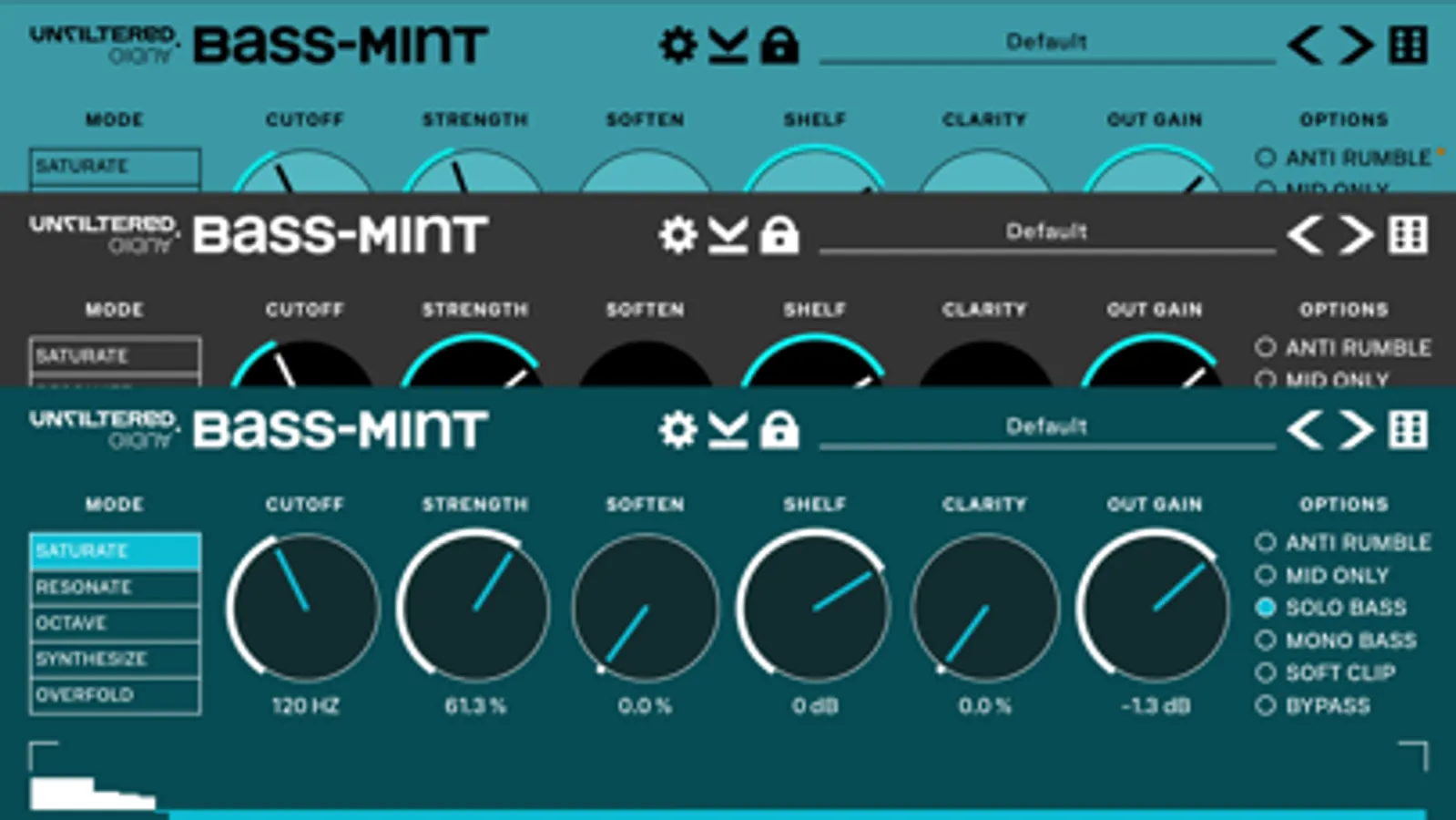Image resolution: width=1456 pixels, height=820 pixels.
Task: Open the Default preset name in the light teal panel
Action: [1046, 42]
